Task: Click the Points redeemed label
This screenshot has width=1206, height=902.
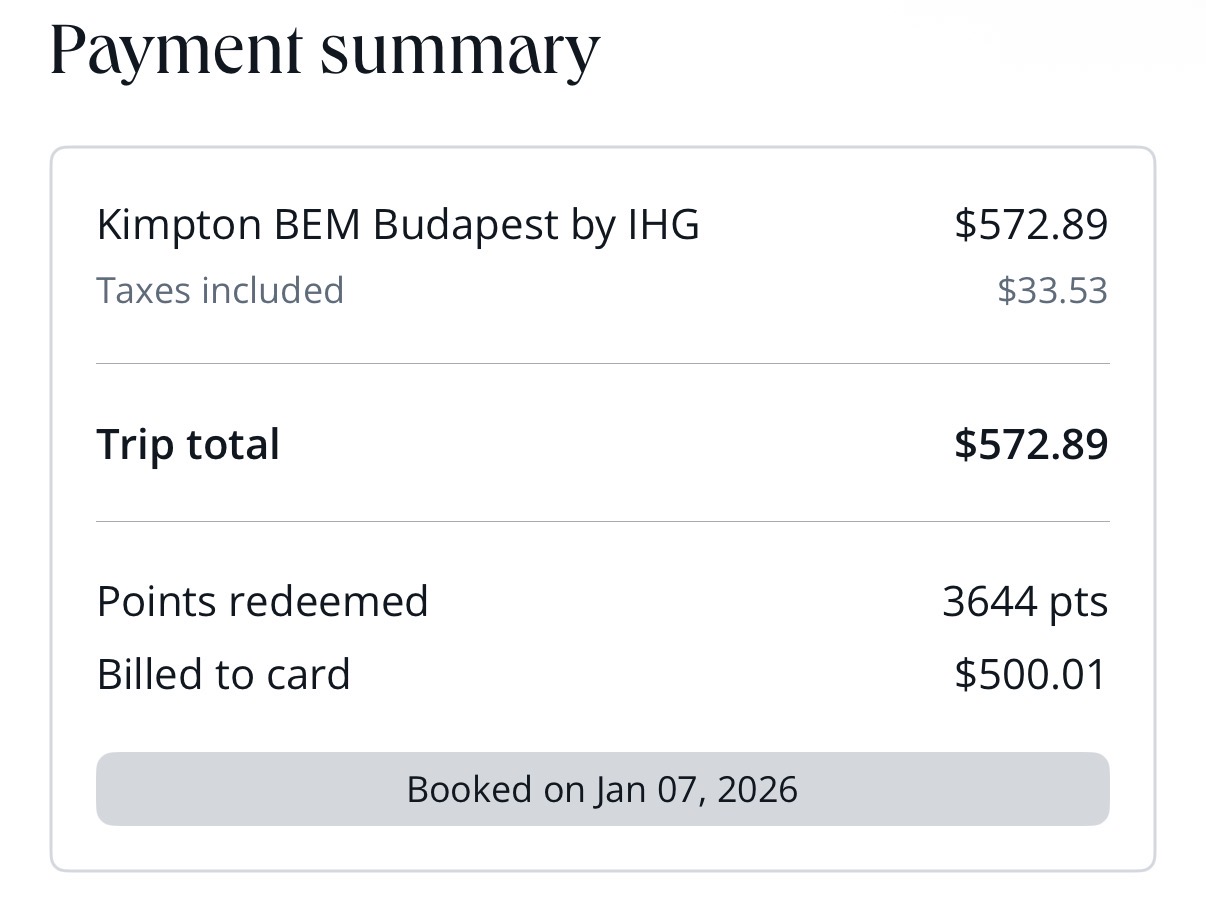Action: tap(262, 602)
